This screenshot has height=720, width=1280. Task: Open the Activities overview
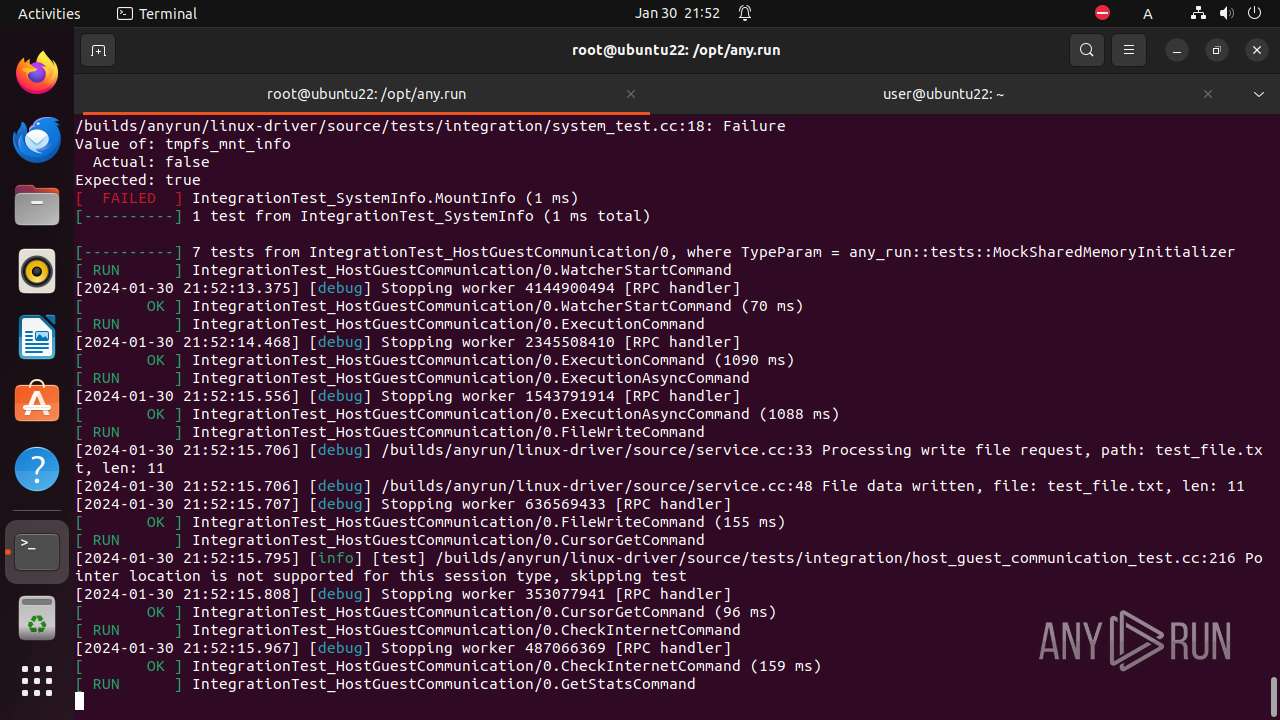[49, 13]
